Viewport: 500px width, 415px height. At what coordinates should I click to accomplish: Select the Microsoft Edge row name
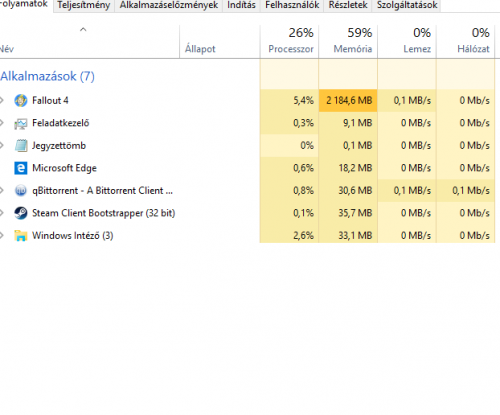click(x=64, y=168)
